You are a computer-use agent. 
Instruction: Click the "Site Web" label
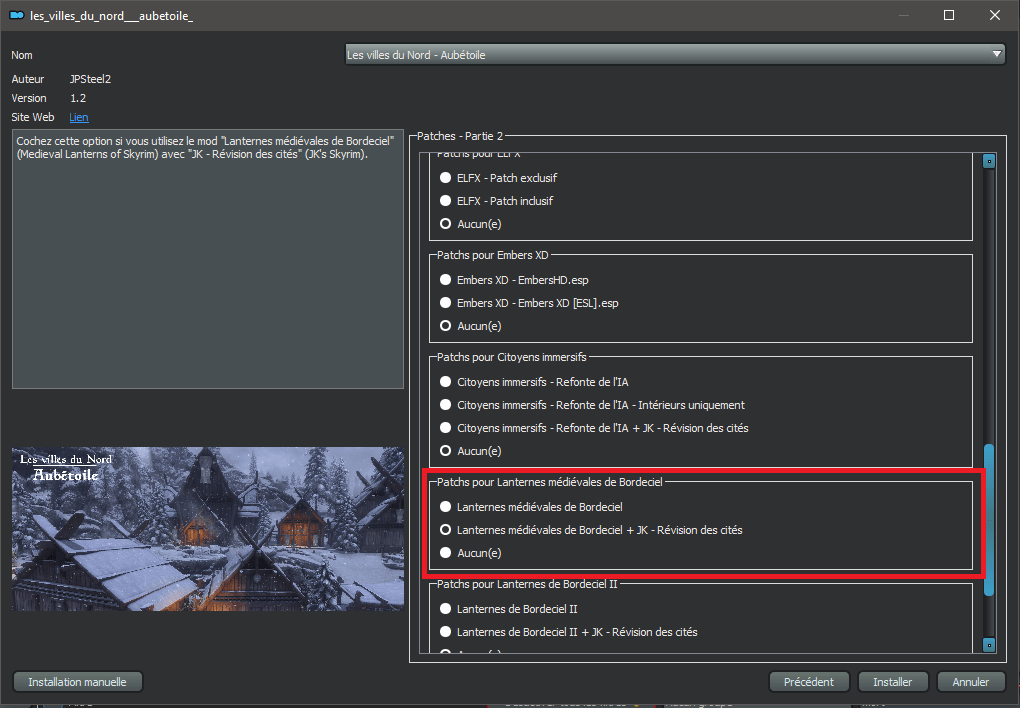33,117
